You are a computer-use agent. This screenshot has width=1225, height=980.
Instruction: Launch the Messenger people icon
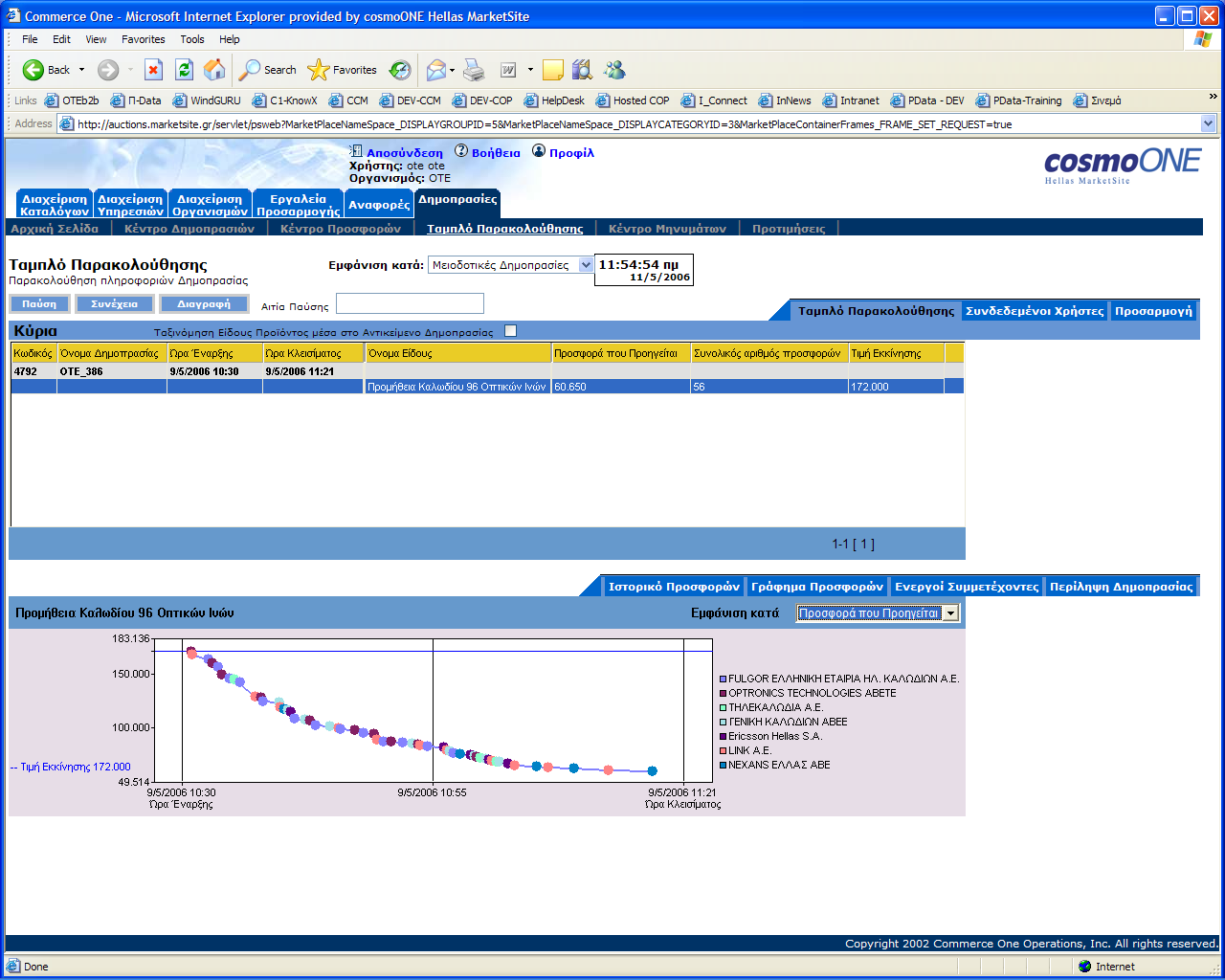pos(614,70)
